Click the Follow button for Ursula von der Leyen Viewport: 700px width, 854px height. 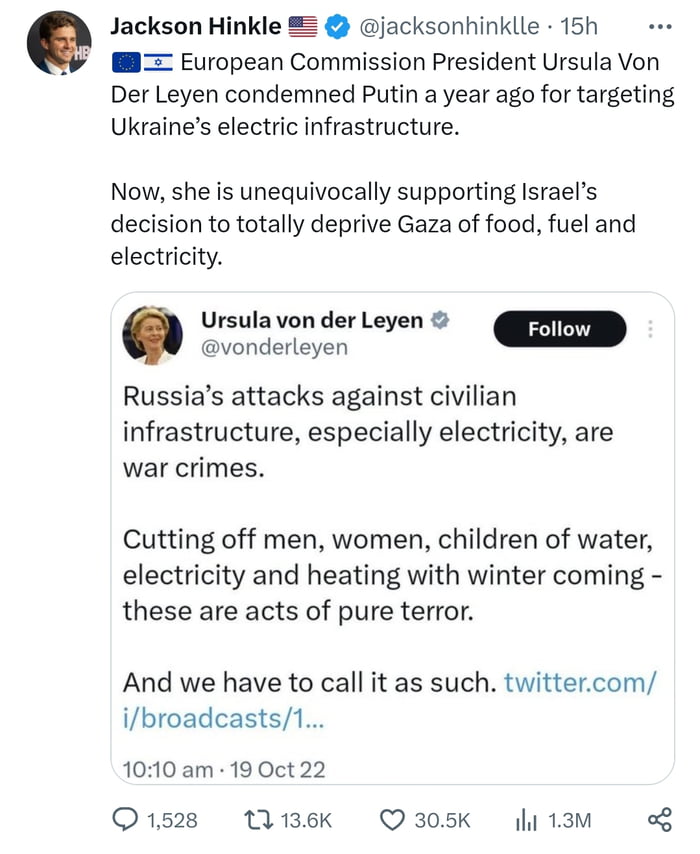(559, 328)
